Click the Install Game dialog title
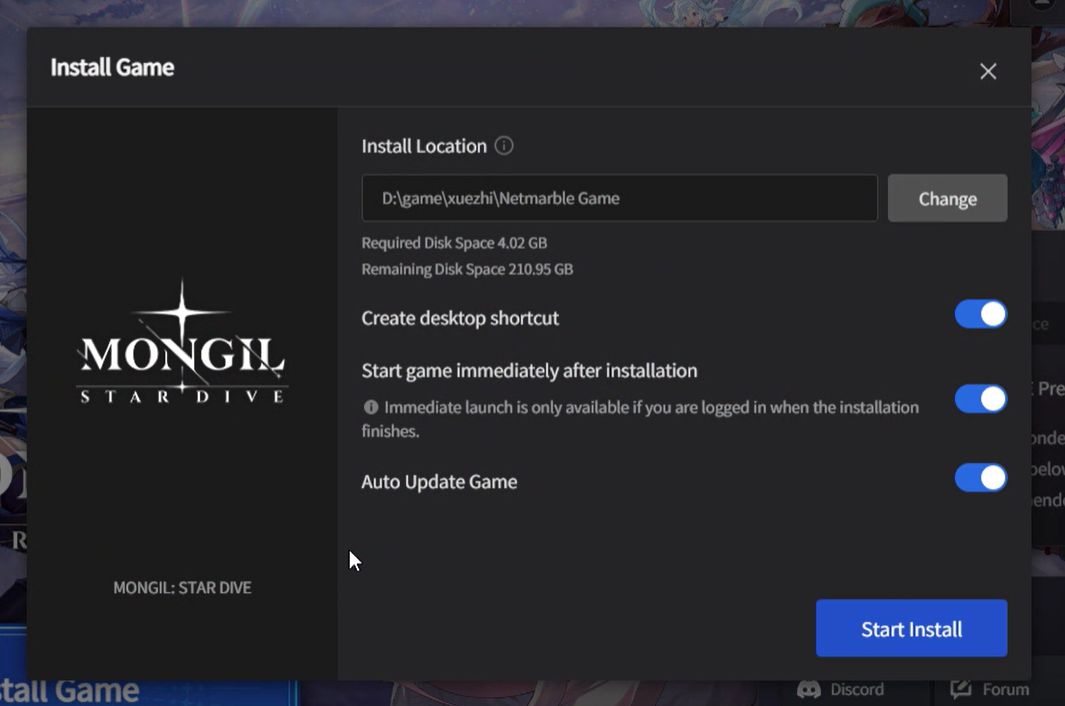 click(x=112, y=68)
